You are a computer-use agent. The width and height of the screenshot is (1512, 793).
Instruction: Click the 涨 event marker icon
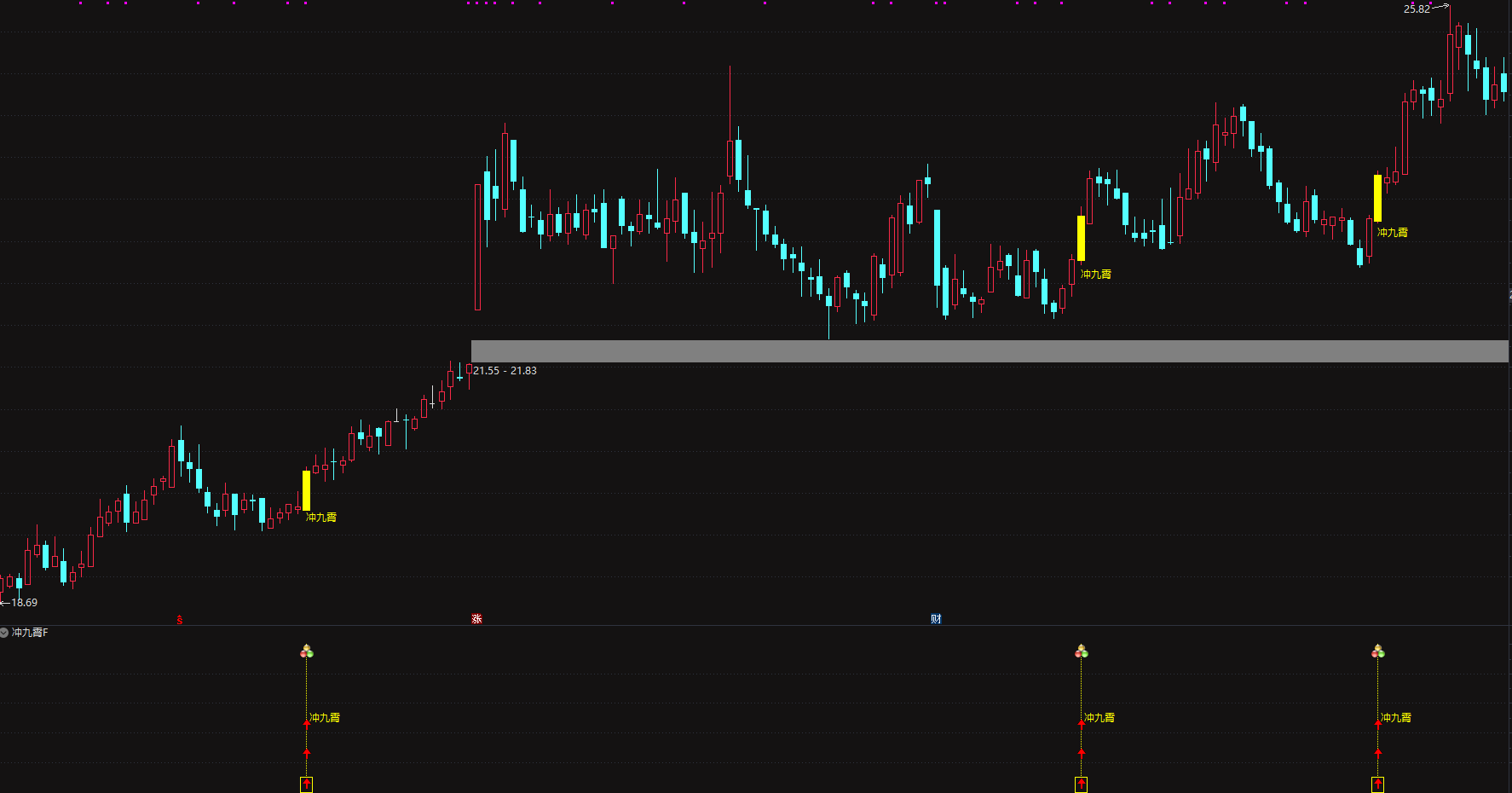click(476, 618)
